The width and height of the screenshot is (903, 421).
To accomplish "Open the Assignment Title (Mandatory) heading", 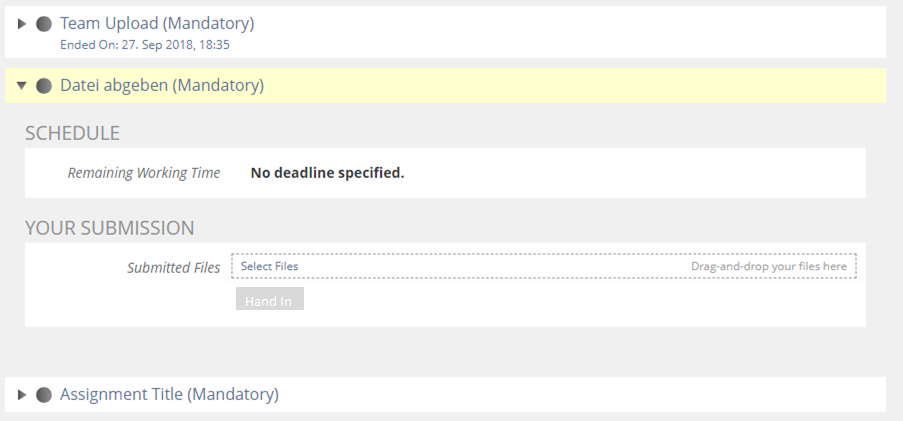I will pyautogui.click(x=169, y=394).
